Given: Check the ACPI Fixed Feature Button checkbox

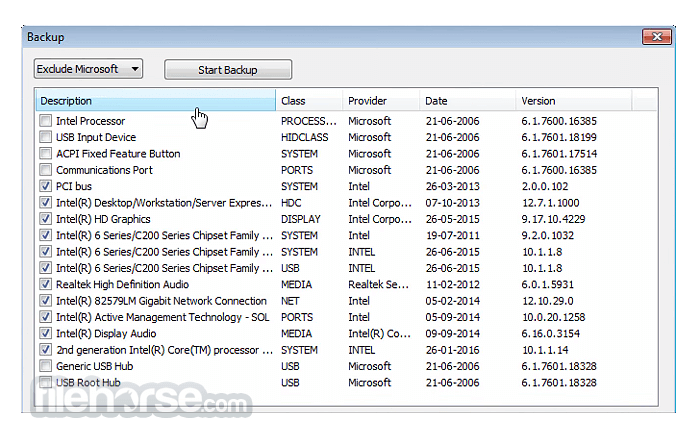Looking at the screenshot, I should [46, 153].
